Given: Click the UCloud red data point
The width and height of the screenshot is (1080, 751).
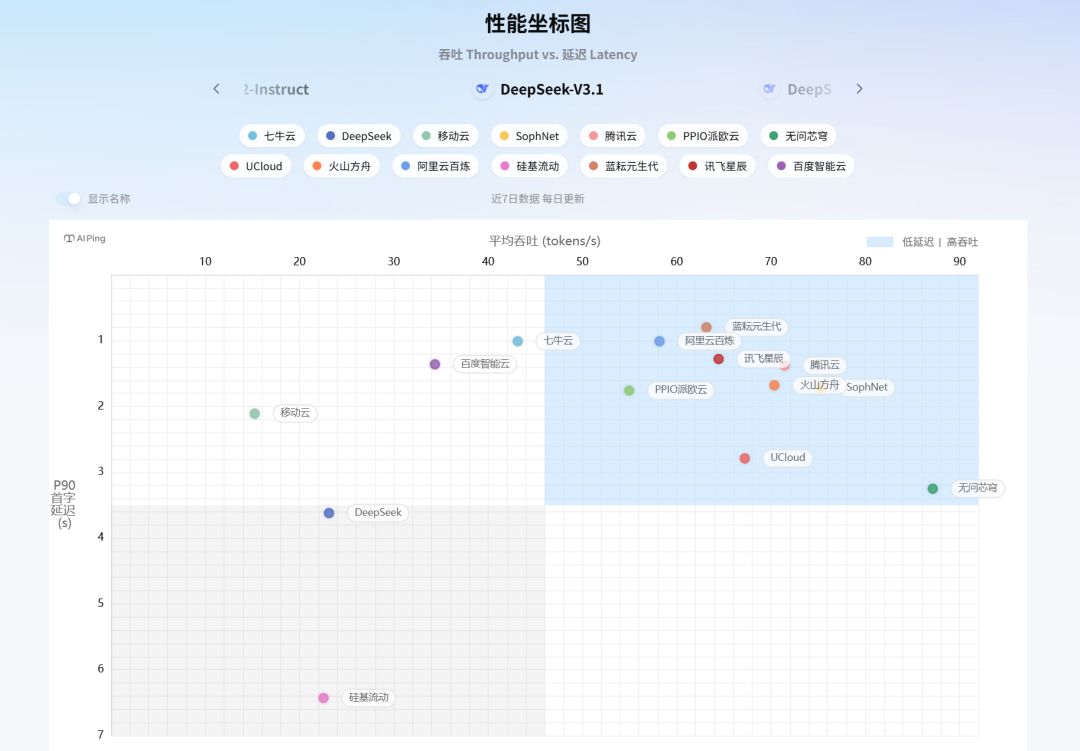Looking at the screenshot, I should point(745,458).
